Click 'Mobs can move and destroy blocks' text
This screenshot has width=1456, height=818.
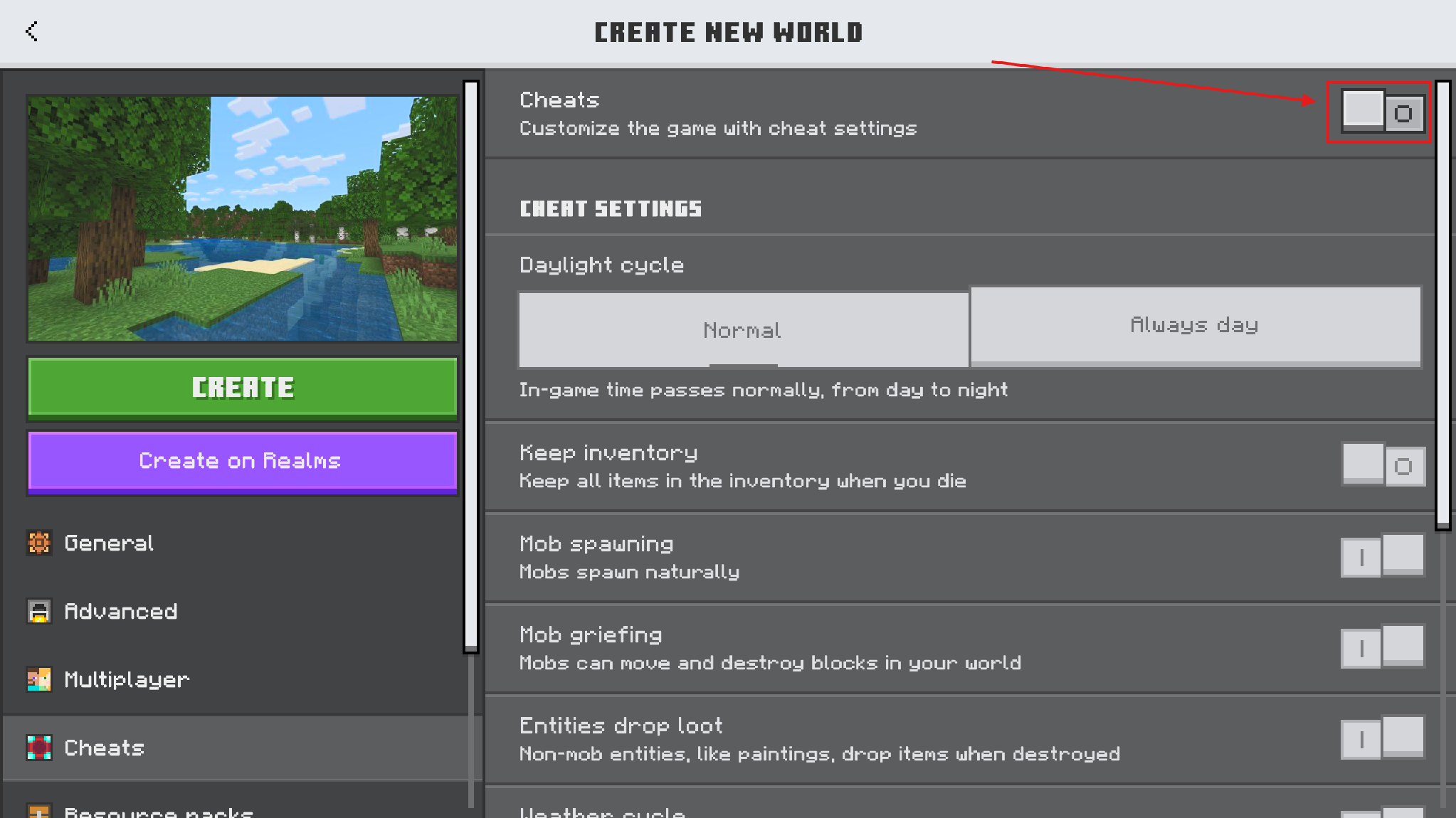pyautogui.click(x=770, y=663)
